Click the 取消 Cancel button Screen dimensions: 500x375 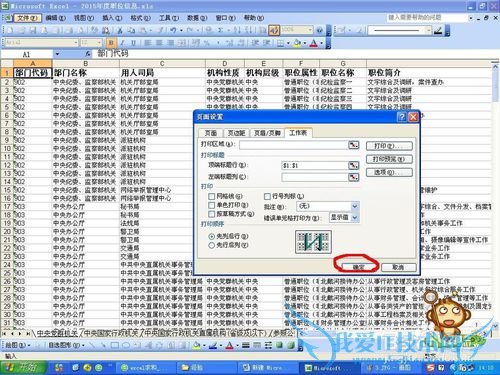[399, 267]
